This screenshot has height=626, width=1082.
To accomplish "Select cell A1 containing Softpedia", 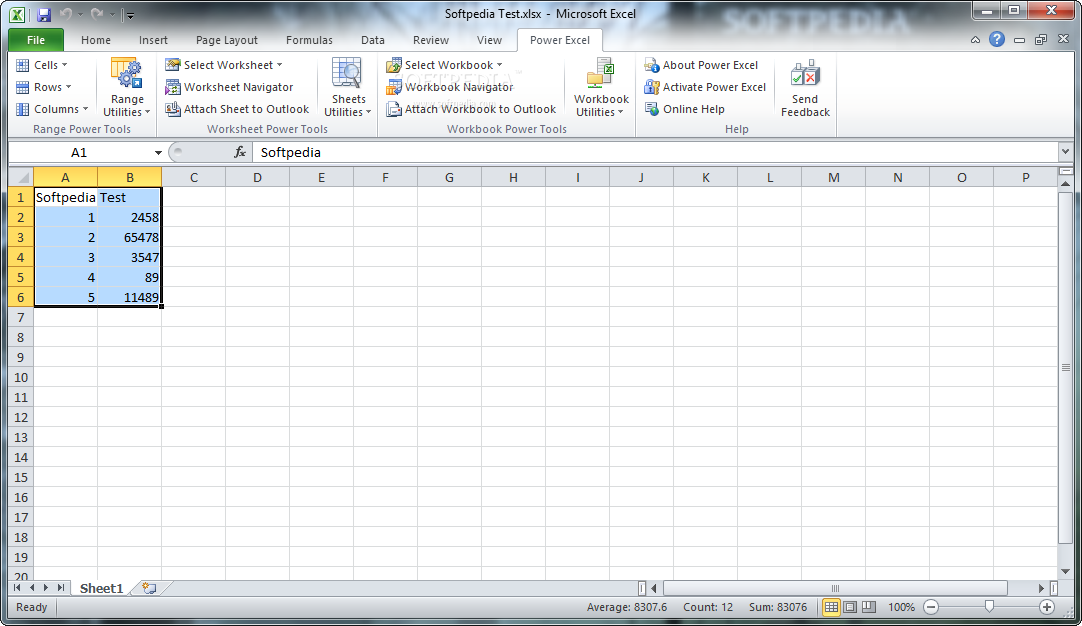I will 66,197.
